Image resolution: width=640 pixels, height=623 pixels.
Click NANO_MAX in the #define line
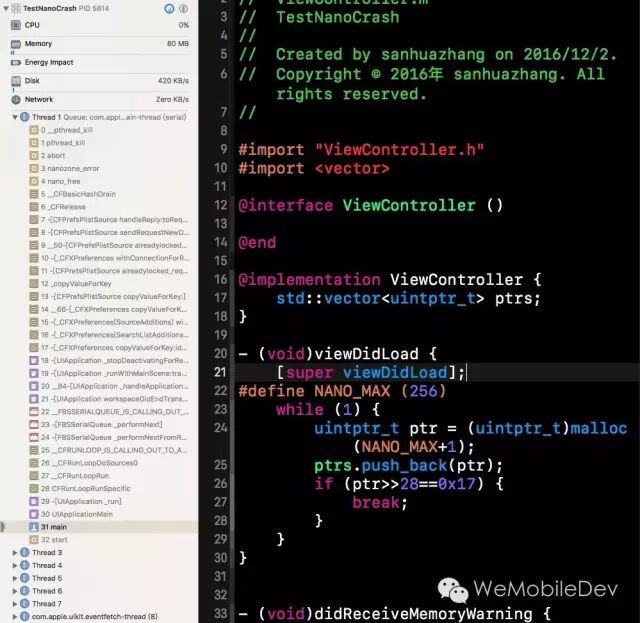(352, 392)
